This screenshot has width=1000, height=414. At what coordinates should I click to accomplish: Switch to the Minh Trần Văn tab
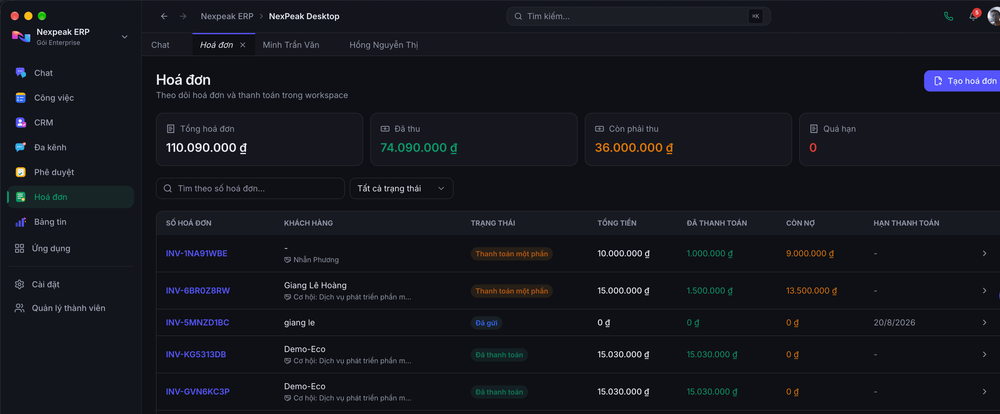coord(291,45)
